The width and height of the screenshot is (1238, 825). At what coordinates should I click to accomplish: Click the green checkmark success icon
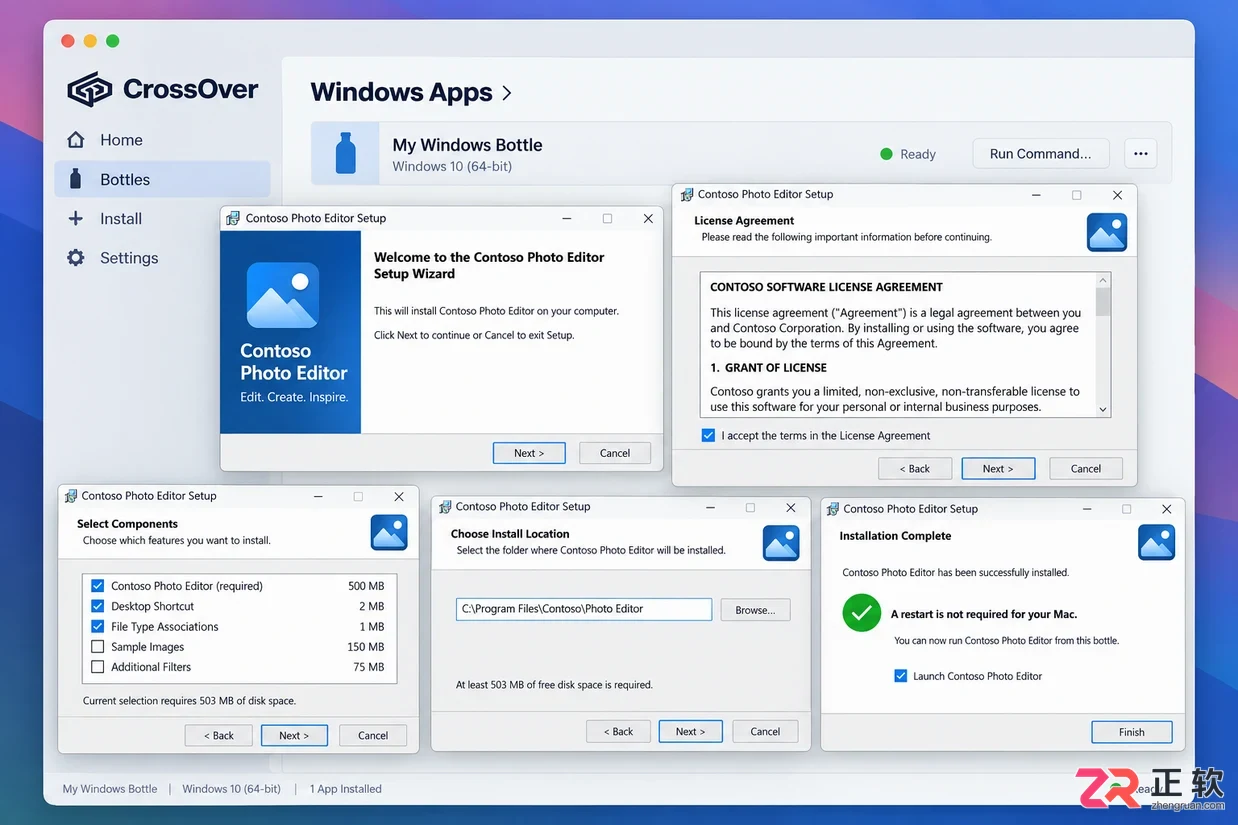coord(861,613)
